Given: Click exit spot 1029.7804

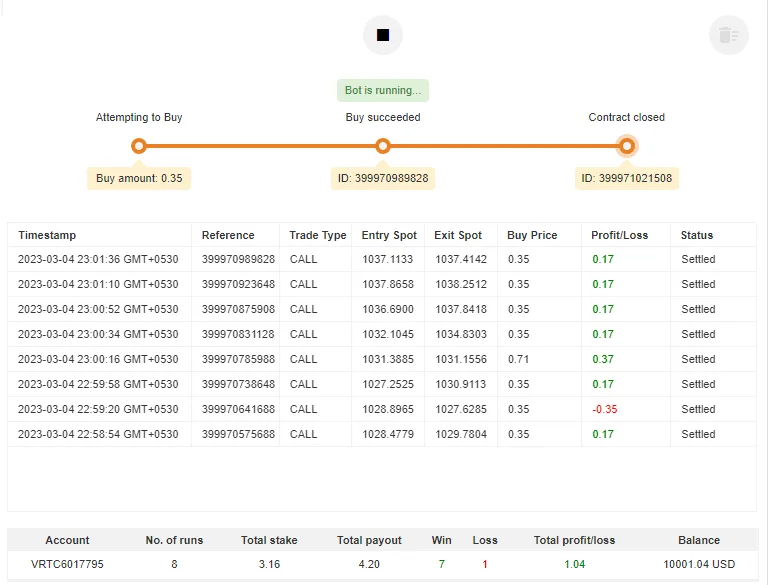Looking at the screenshot, I should tap(461, 434).
